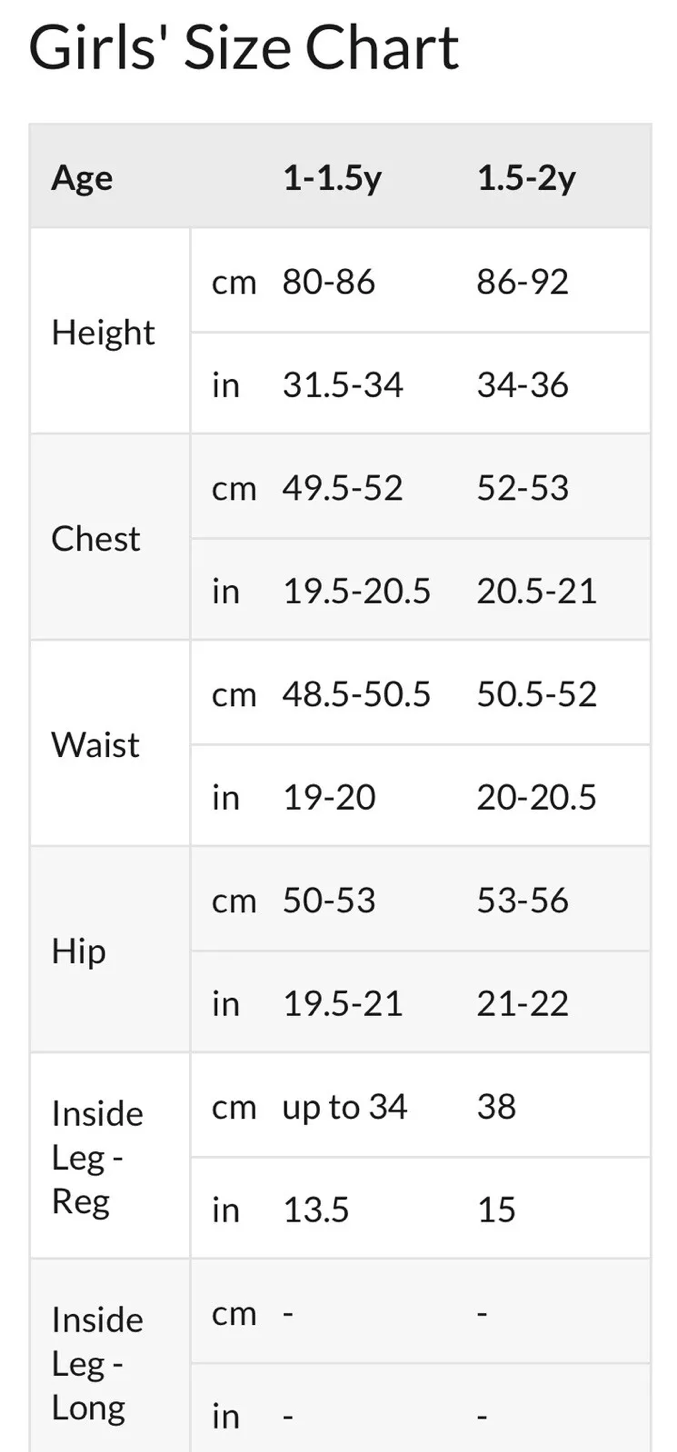
Task: Click the Inside Leg - Long label
Action: [x=97, y=1363]
